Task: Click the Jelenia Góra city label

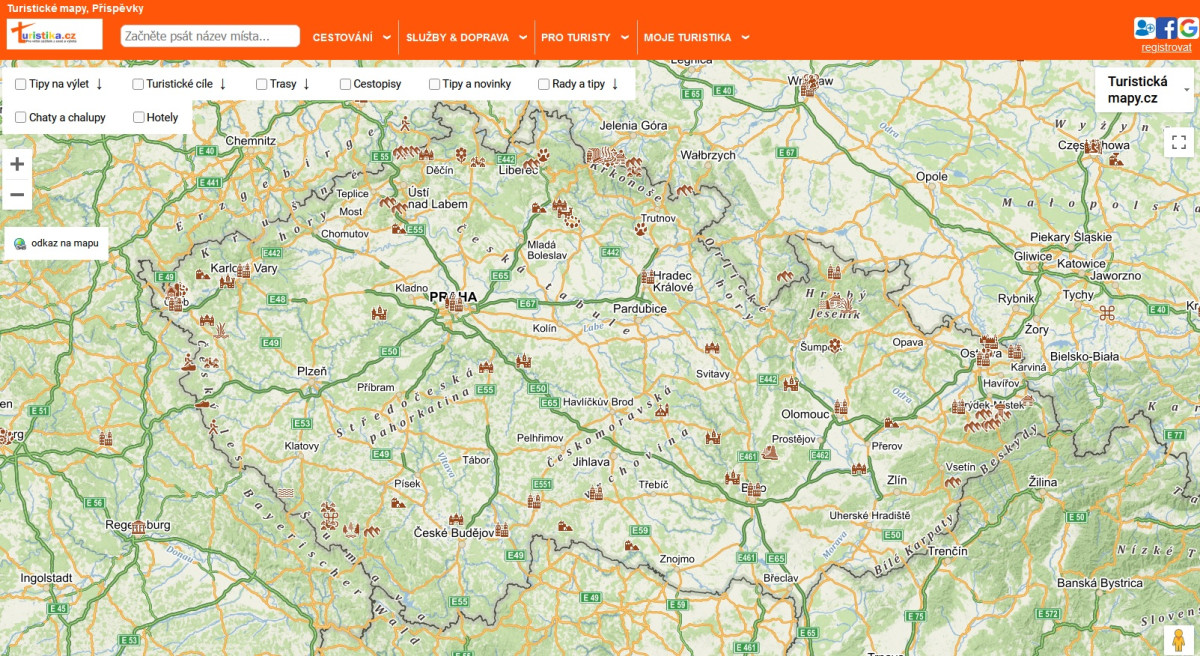Action: (633, 125)
